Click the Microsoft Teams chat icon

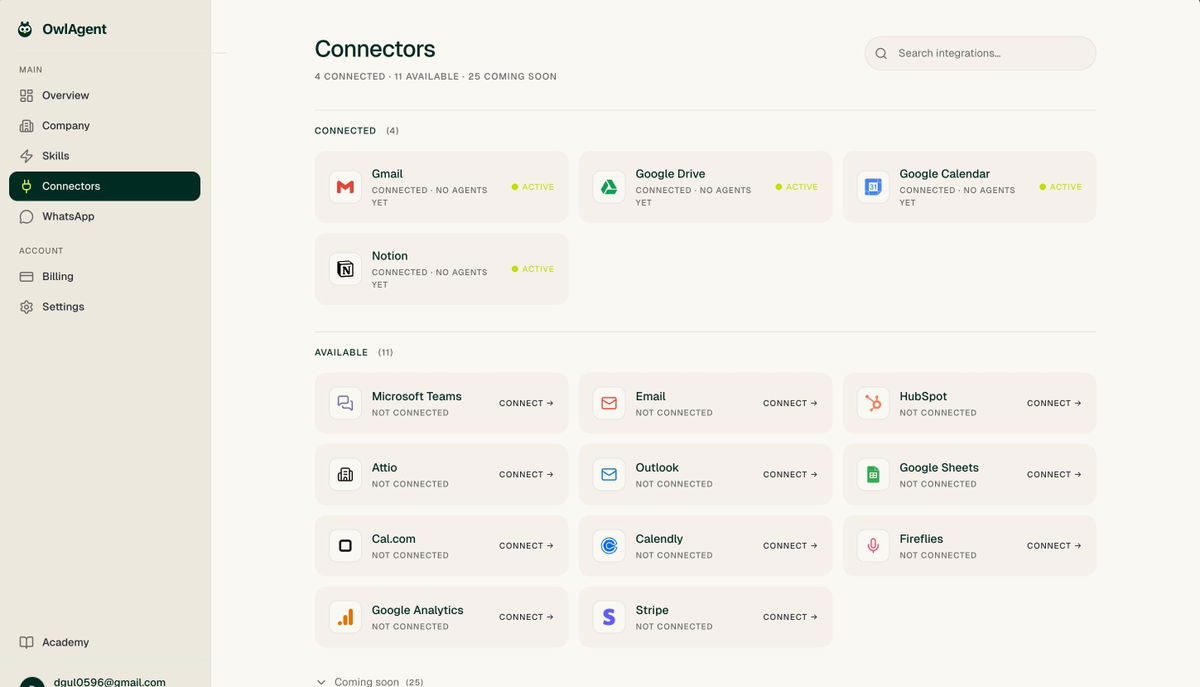click(x=345, y=403)
